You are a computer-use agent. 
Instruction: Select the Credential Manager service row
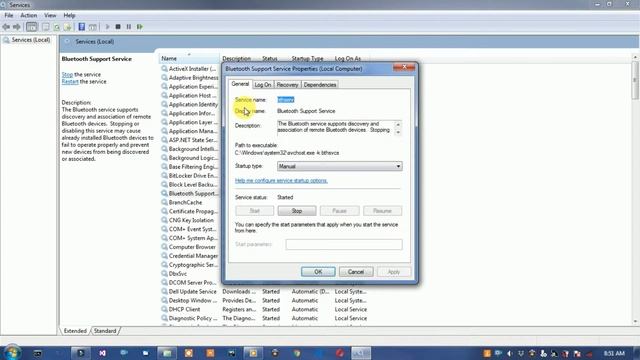tap(190, 256)
